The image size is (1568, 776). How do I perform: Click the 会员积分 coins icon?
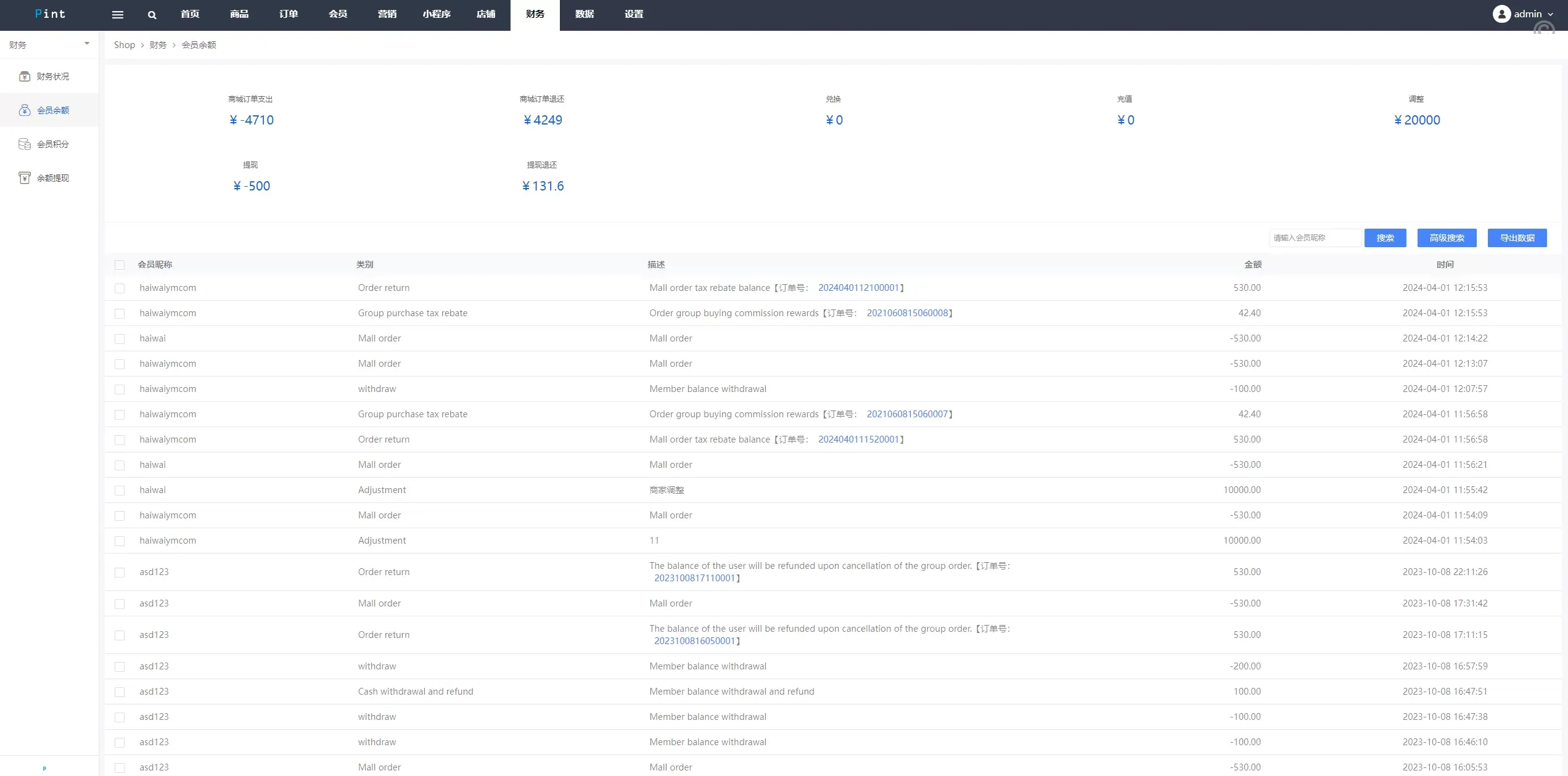[25, 144]
